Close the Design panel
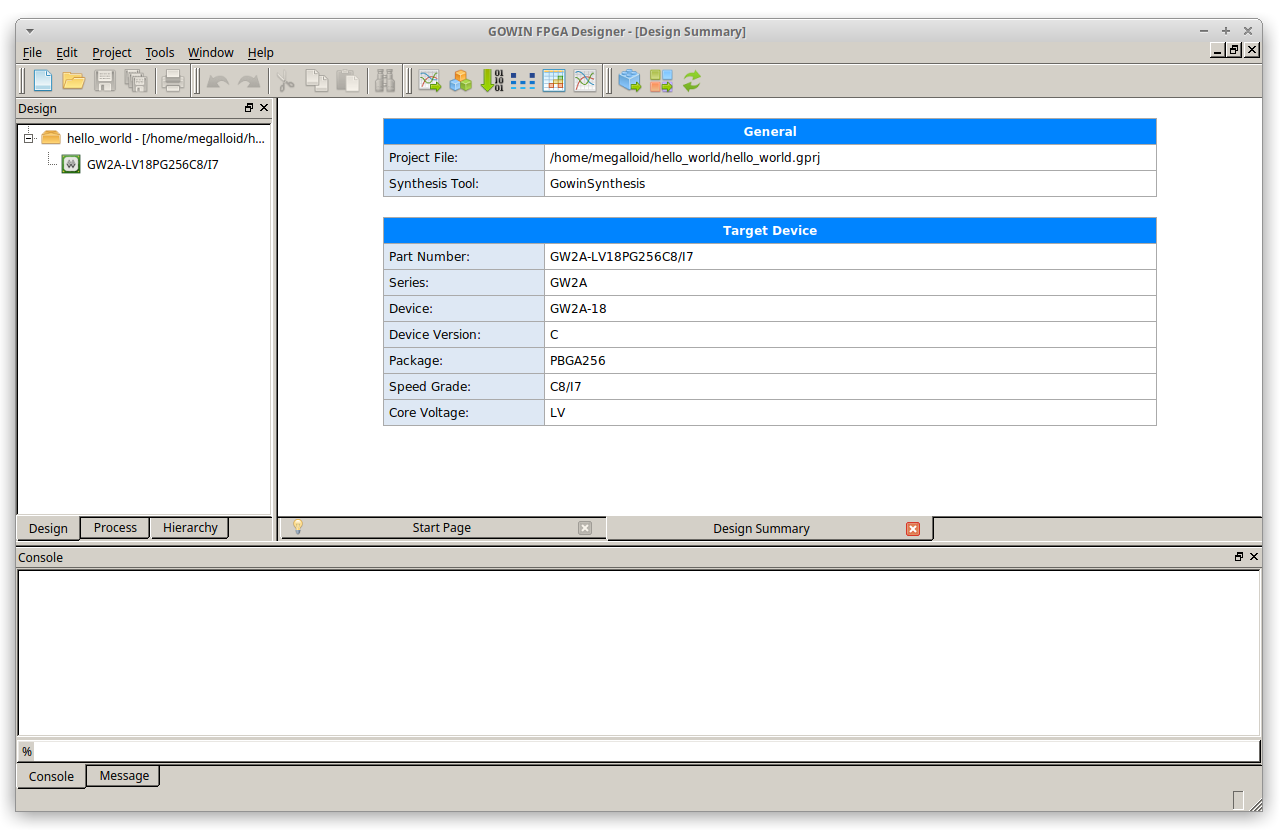This screenshot has height=830, width=1284. [x=264, y=108]
